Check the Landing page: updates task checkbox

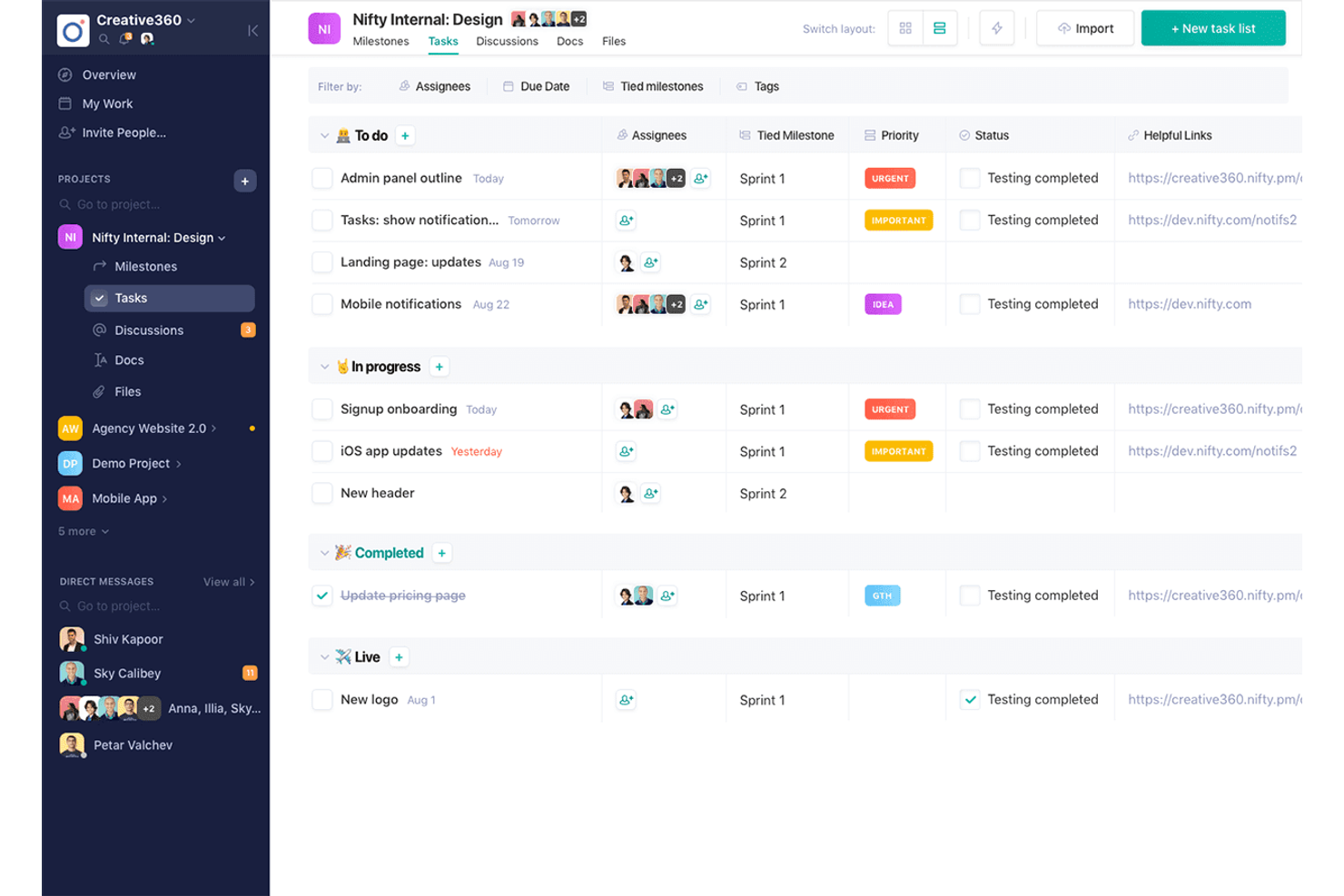322,262
